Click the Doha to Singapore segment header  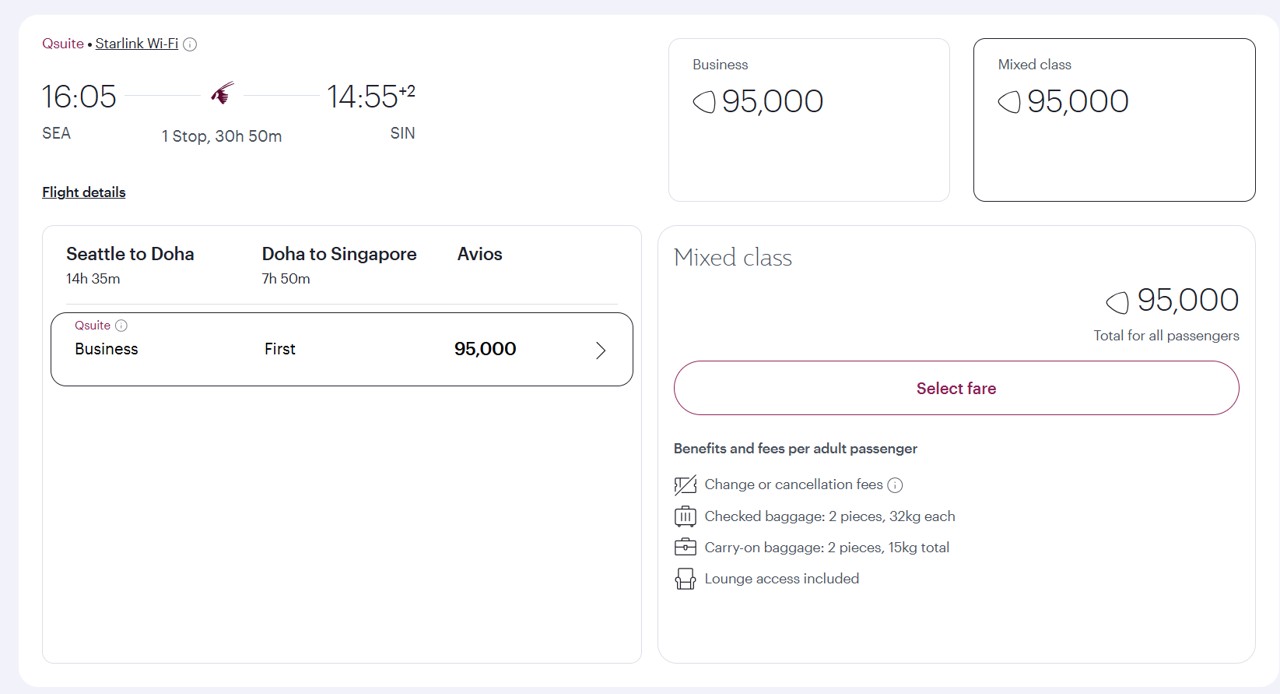pos(339,254)
